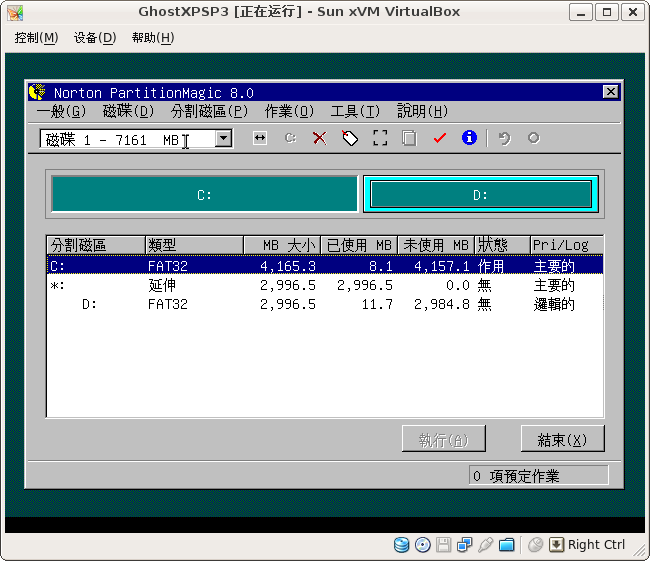Viewport: 650px width, 561px height.
Task: Click the 結束(X) exit button
Action: tap(563, 439)
